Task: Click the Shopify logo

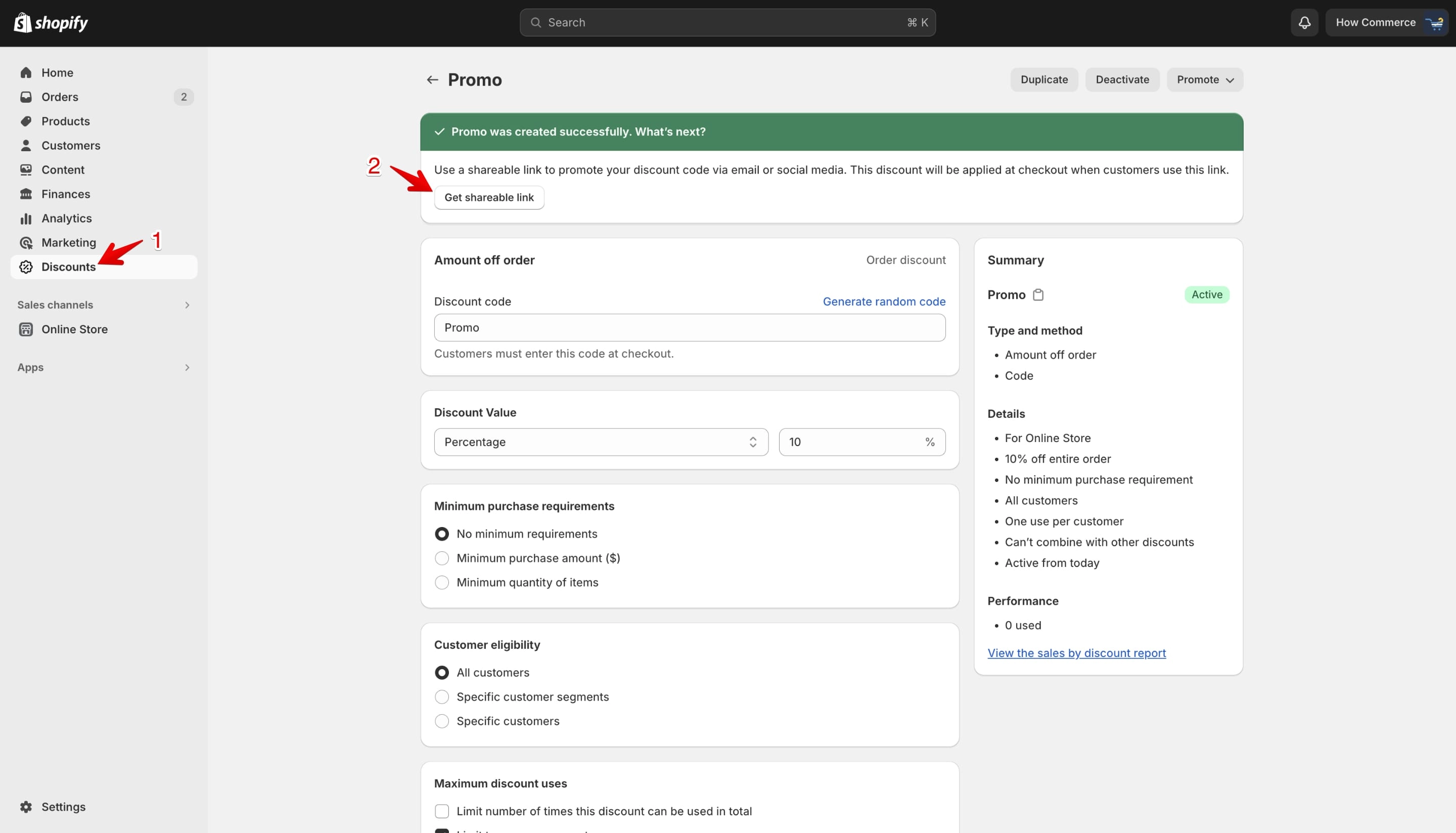Action: click(x=51, y=23)
